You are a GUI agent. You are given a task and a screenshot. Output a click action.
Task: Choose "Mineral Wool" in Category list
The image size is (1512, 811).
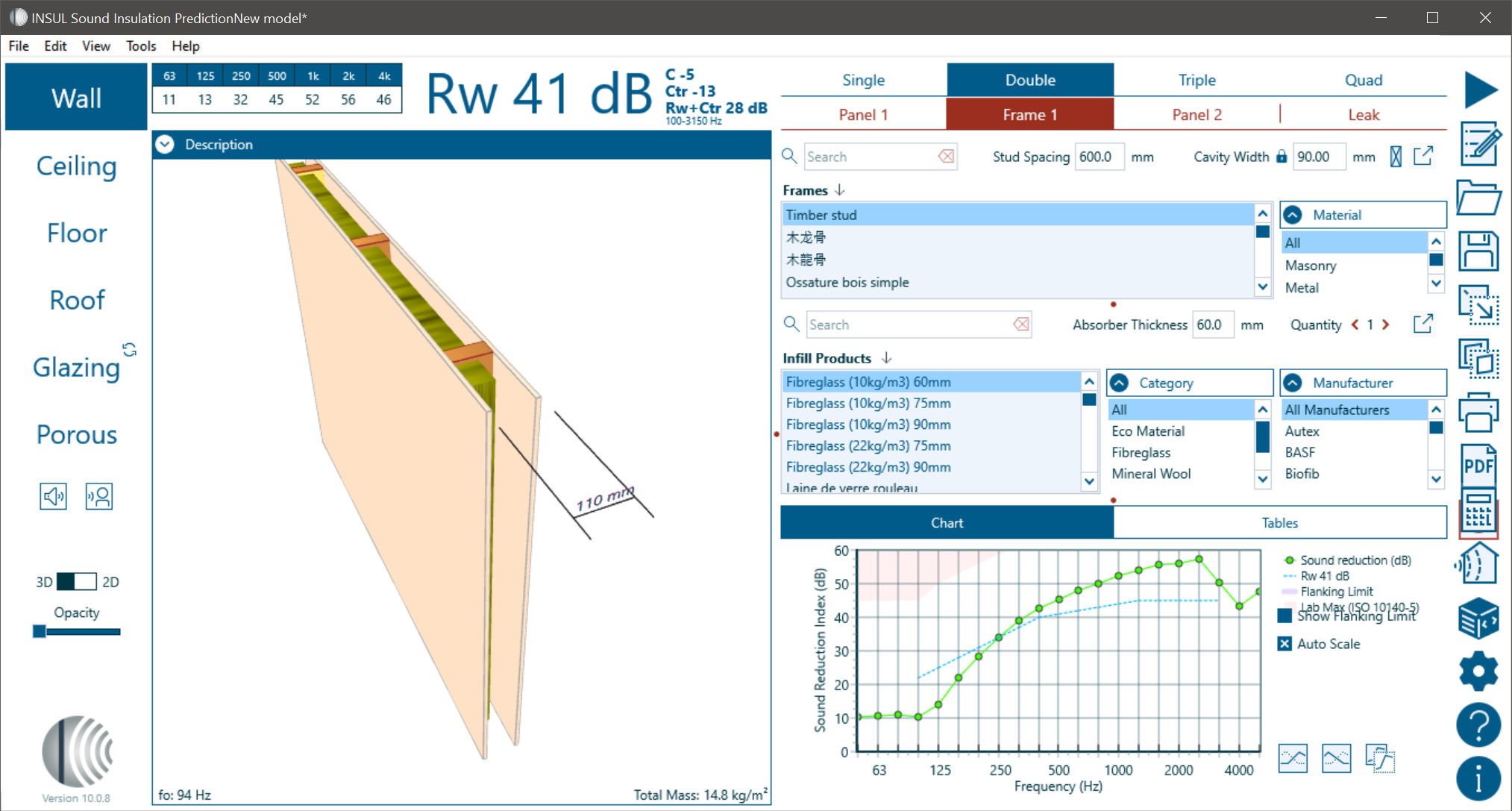click(1181, 474)
